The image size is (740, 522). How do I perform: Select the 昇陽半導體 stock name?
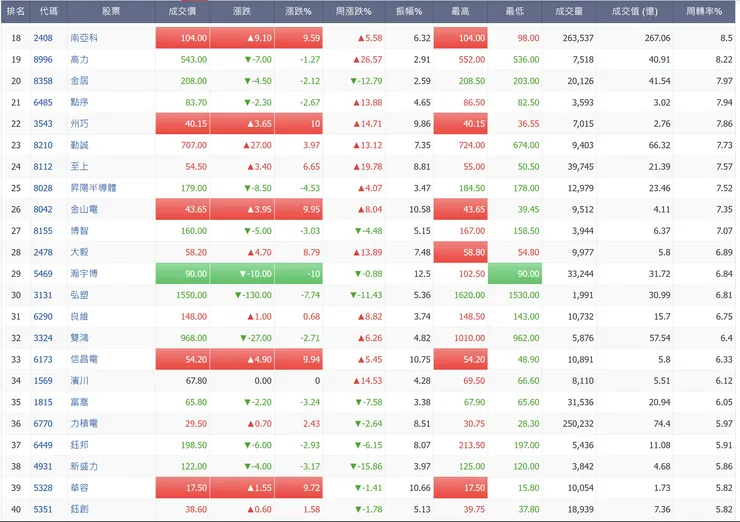(x=91, y=188)
